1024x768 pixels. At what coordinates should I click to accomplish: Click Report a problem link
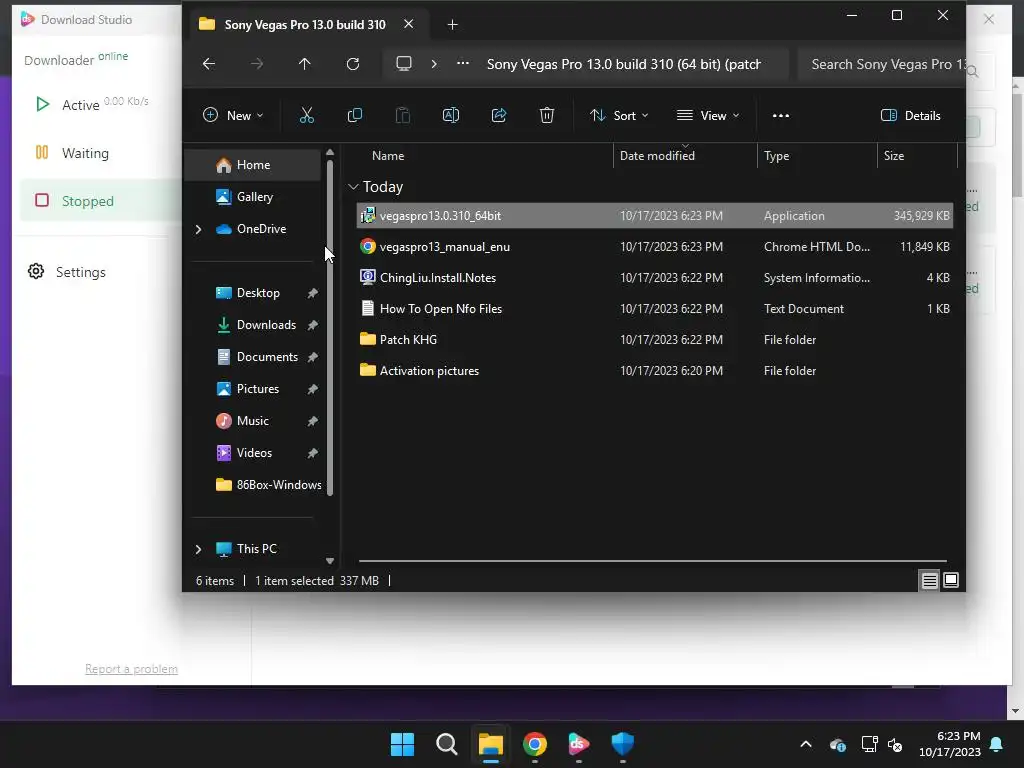click(x=131, y=669)
